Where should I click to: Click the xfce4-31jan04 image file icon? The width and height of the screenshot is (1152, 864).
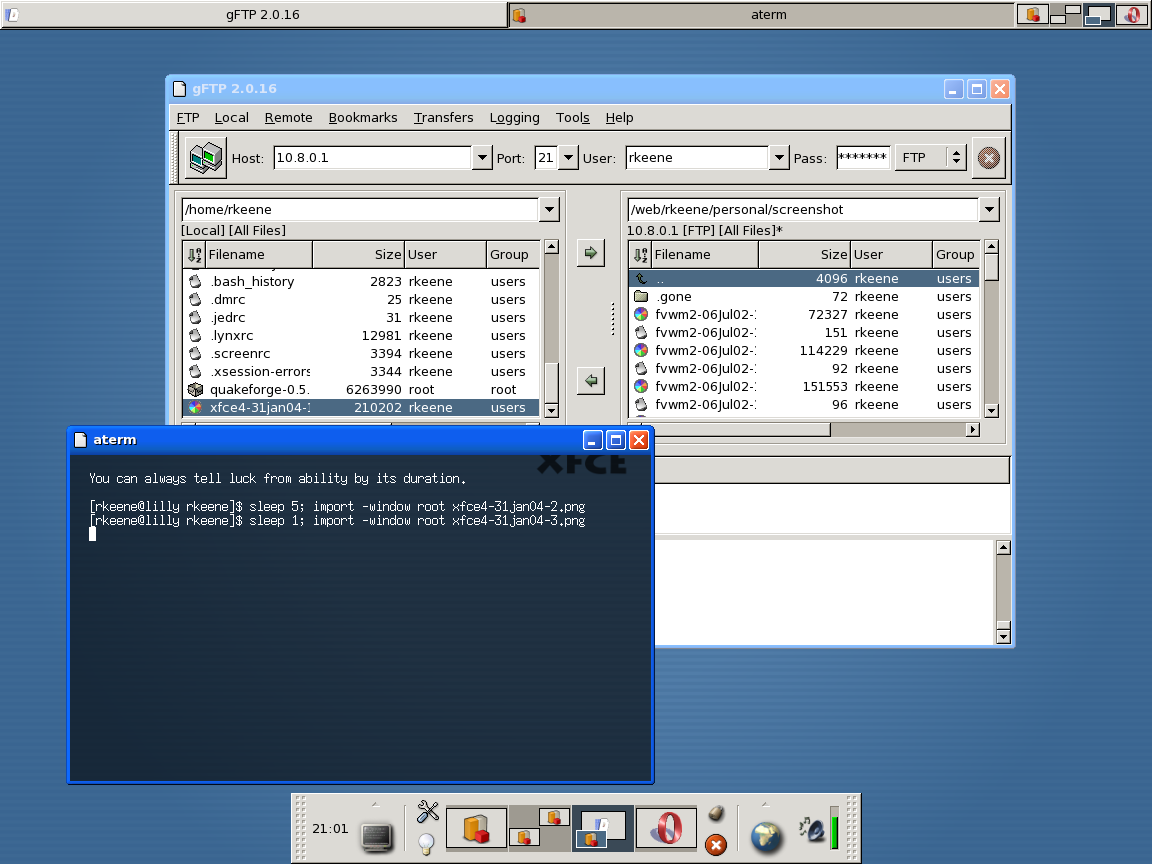(195, 407)
